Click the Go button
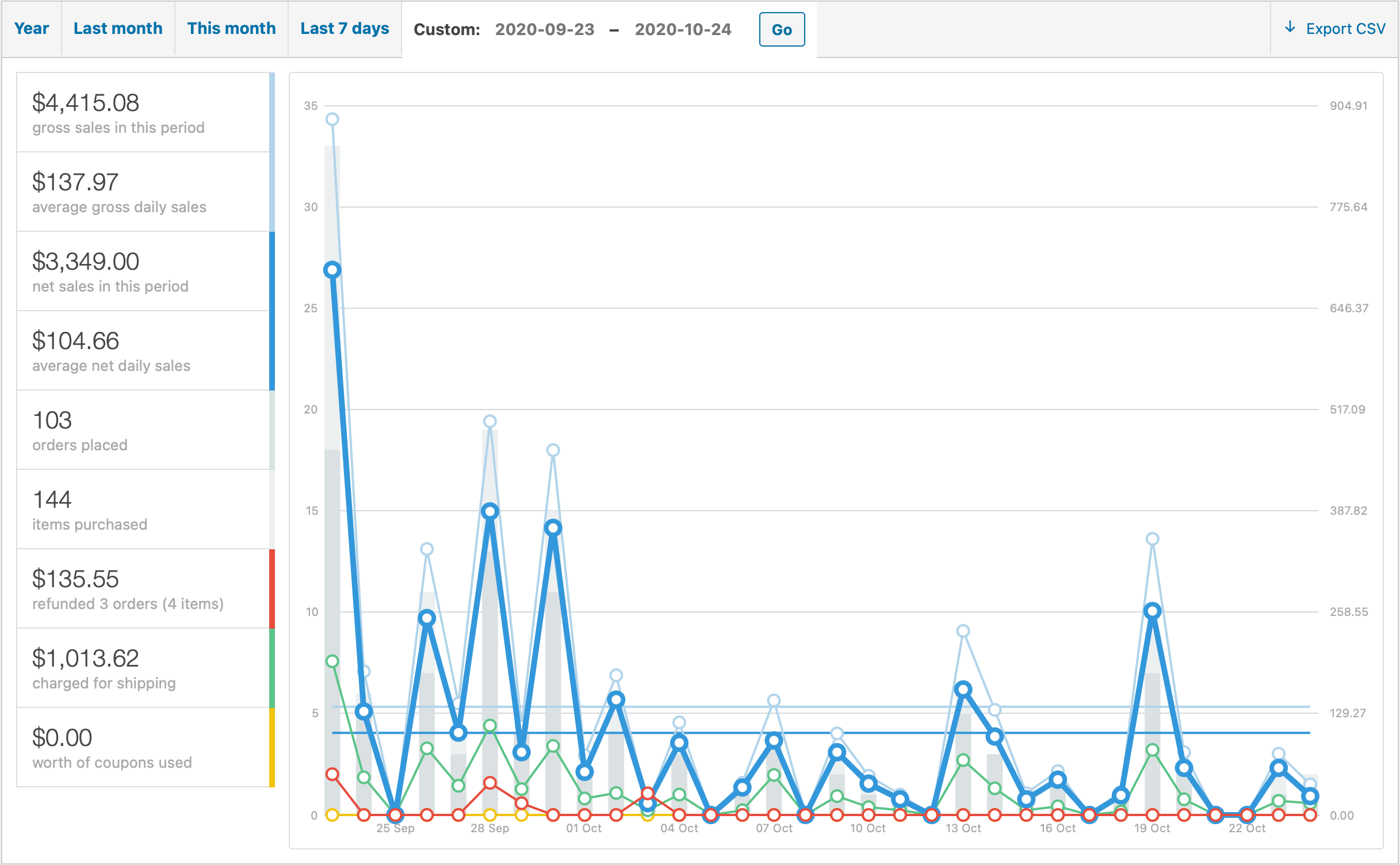This screenshot has width=1400, height=865. 781,29
